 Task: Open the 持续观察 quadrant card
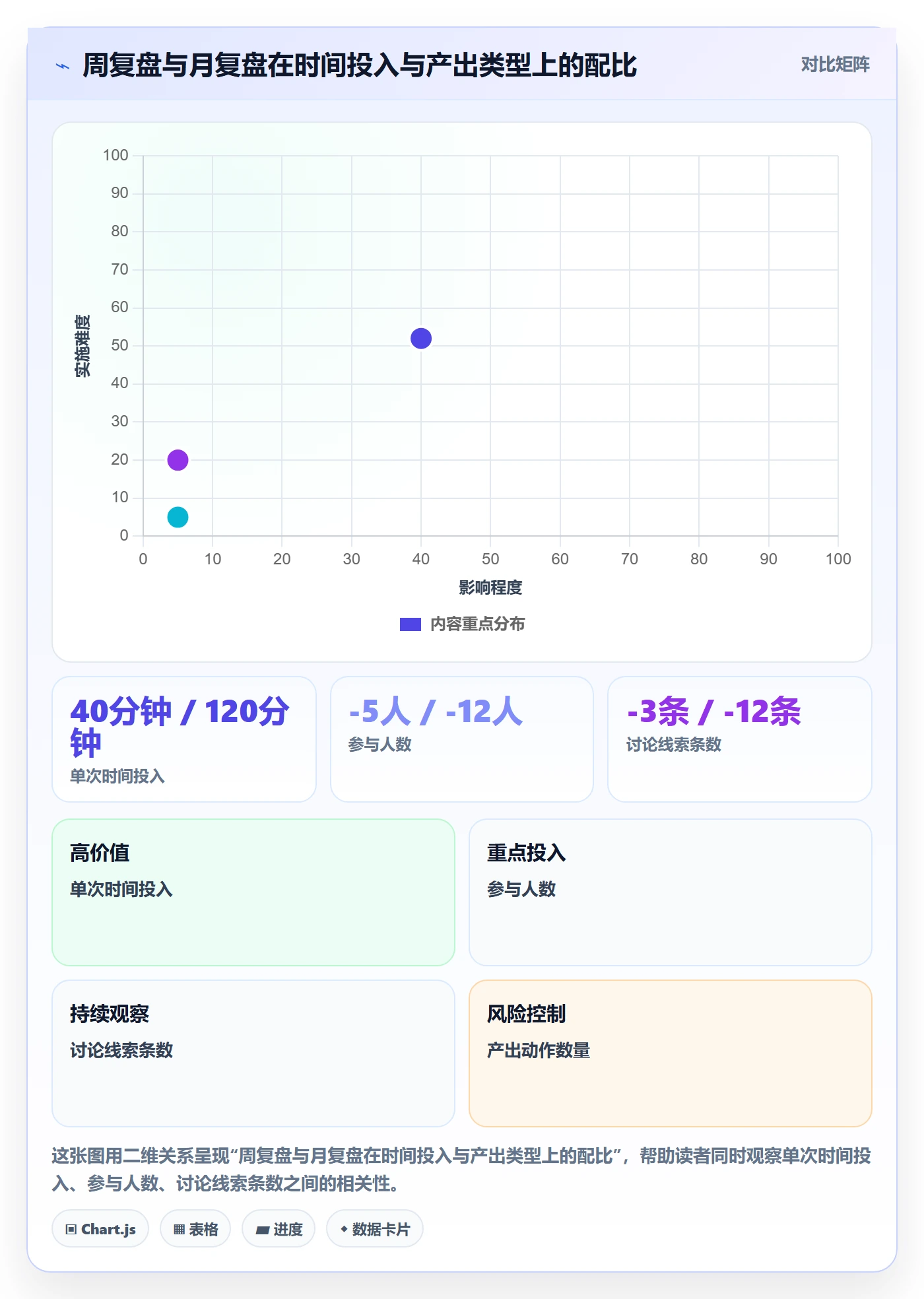(253, 1053)
